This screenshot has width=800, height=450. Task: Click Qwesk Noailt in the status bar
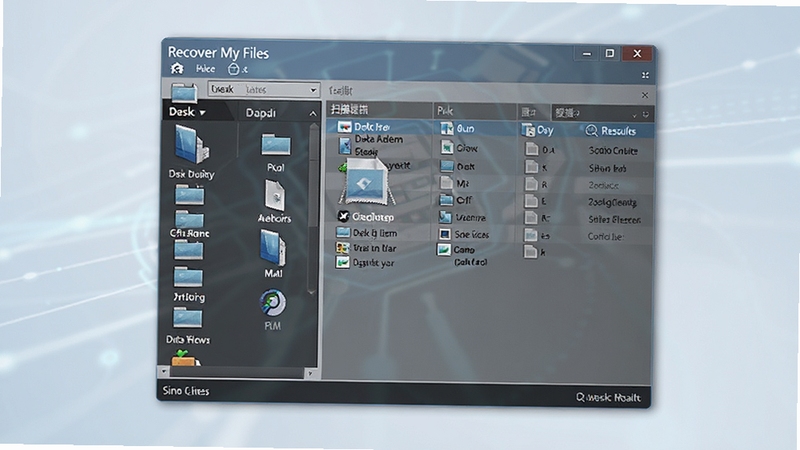point(608,397)
